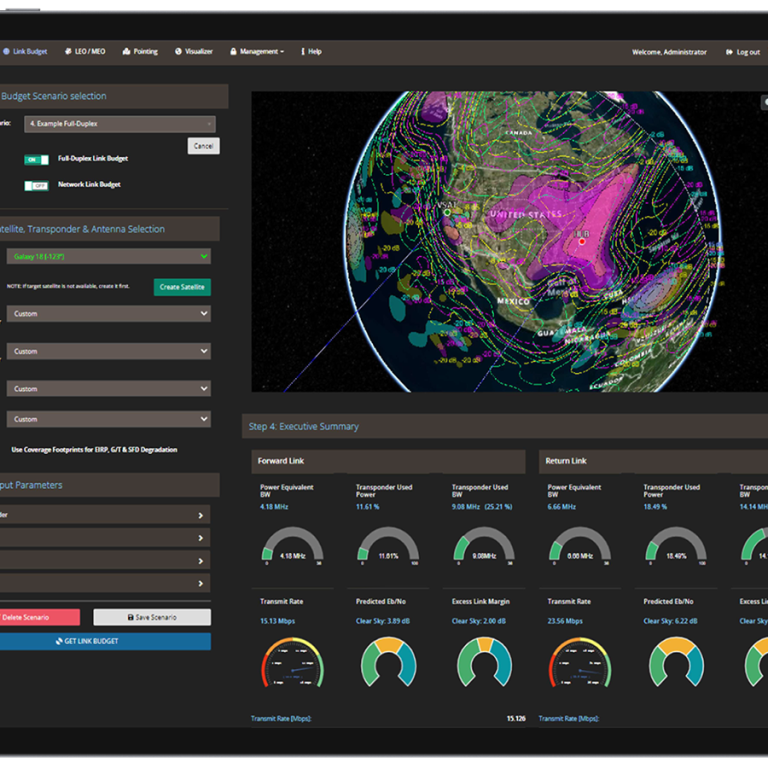
Task: Open the Galaxy 18 satellite dropdown
Action: (108, 257)
